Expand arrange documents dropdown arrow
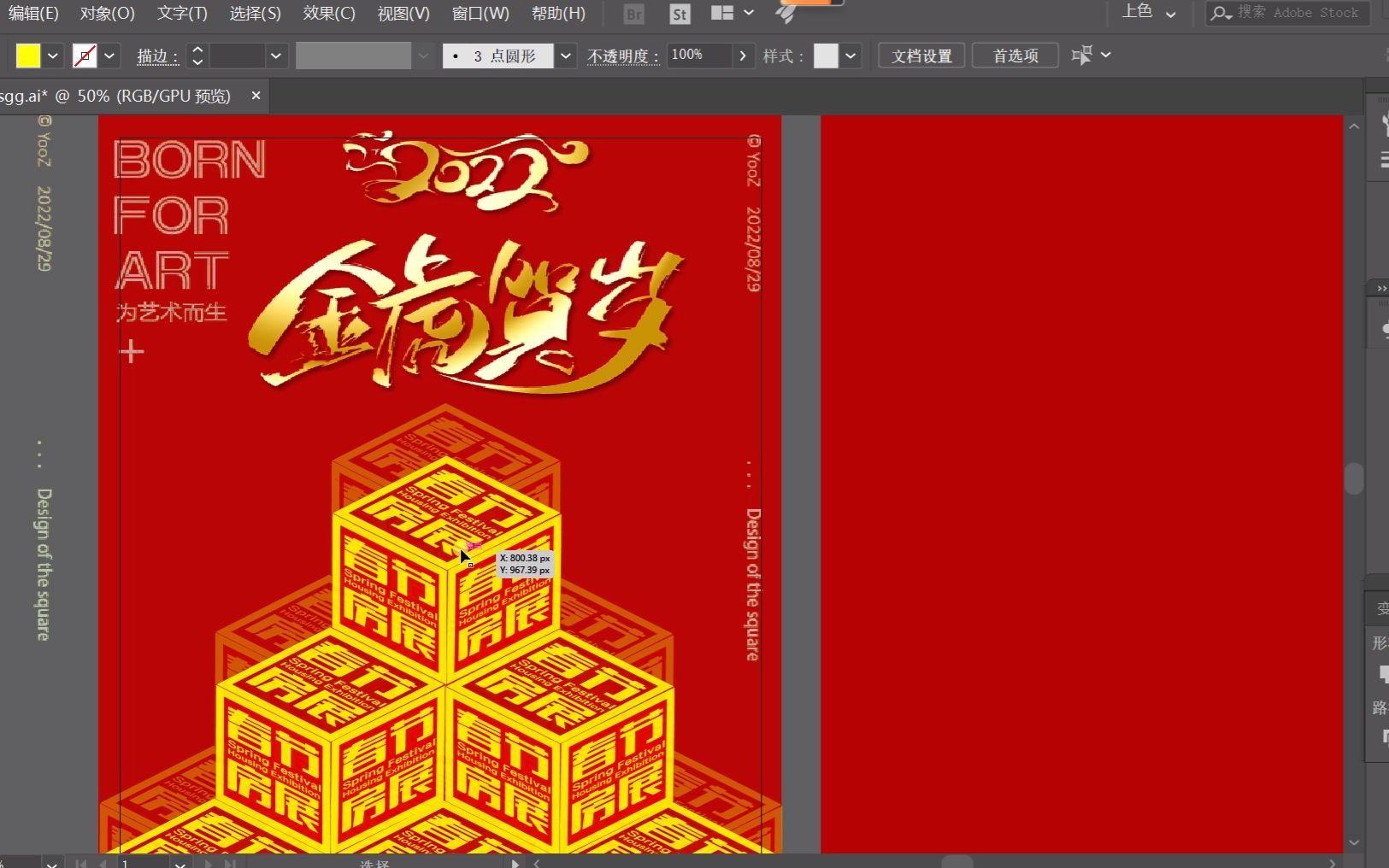The width and height of the screenshot is (1389, 868). coord(749,13)
